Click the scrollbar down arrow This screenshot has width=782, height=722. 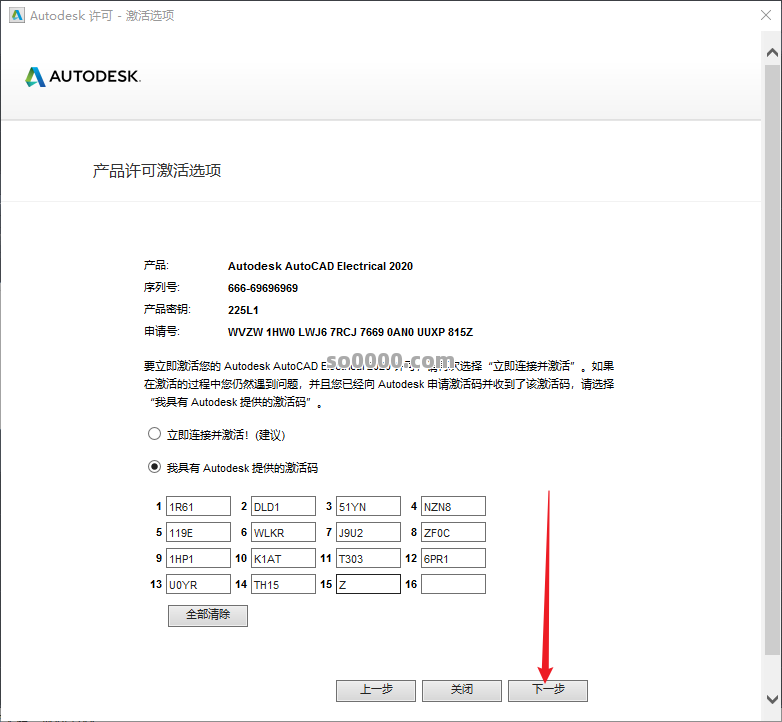(772, 699)
